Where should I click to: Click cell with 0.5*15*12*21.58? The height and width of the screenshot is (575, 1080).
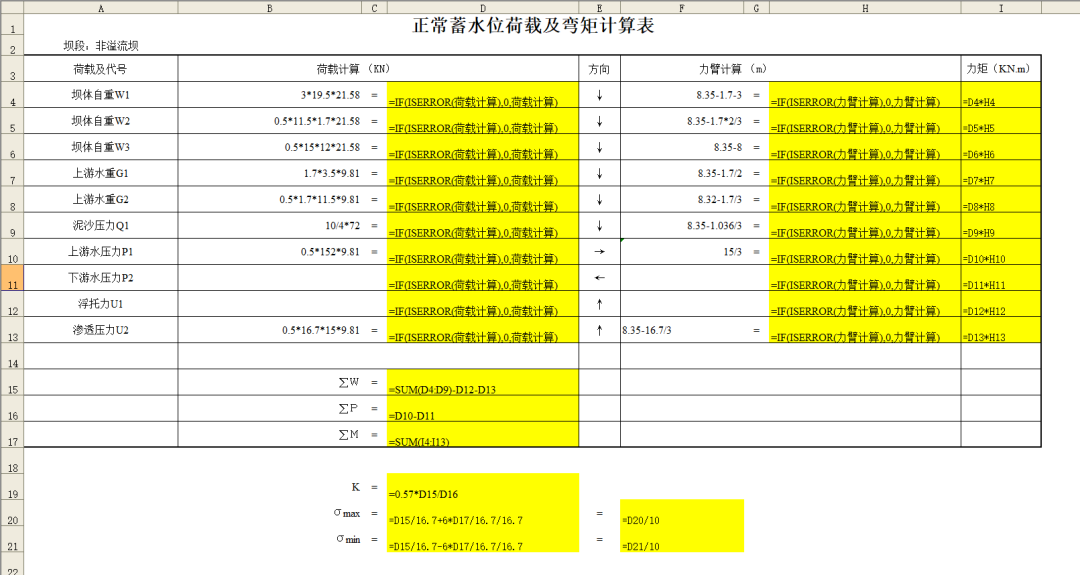pyautogui.click(x=269, y=147)
